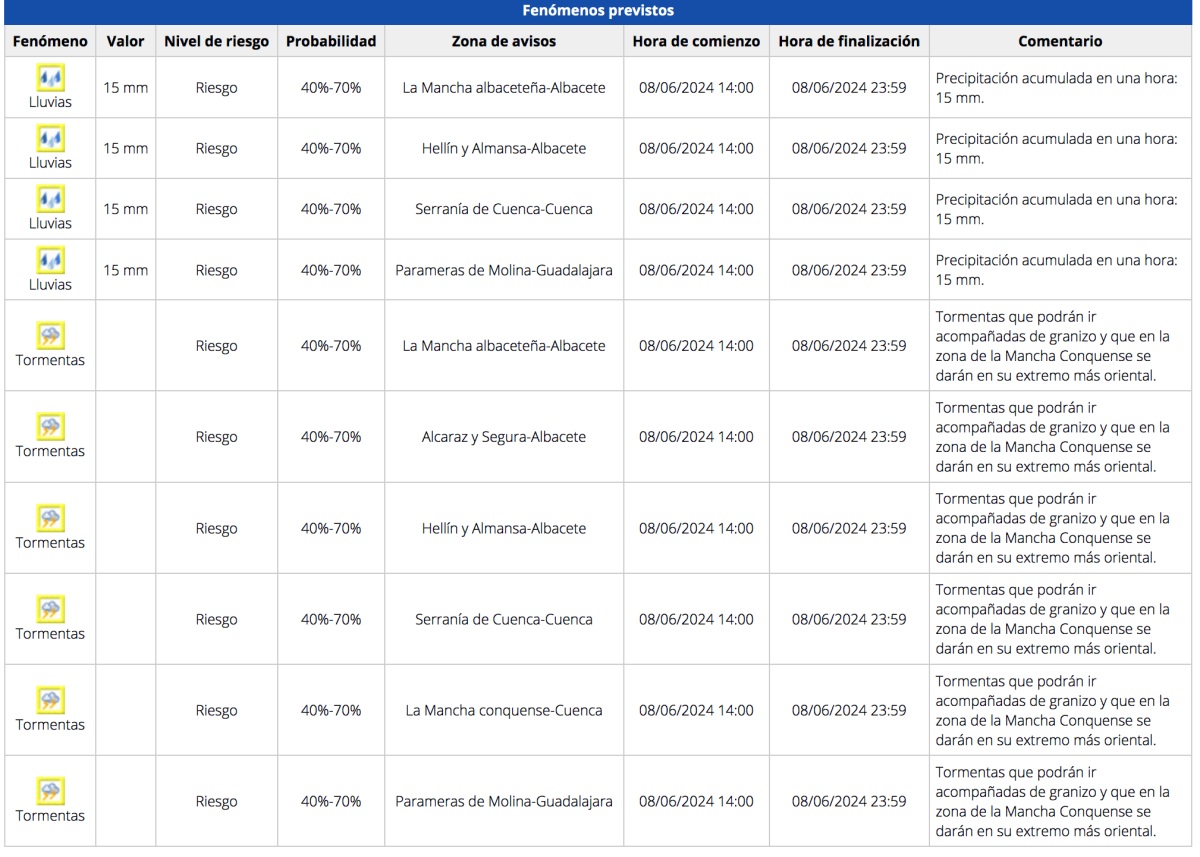
Task: Click zone 'Alcaraz y Segura-Albacete'
Action: click(x=504, y=437)
